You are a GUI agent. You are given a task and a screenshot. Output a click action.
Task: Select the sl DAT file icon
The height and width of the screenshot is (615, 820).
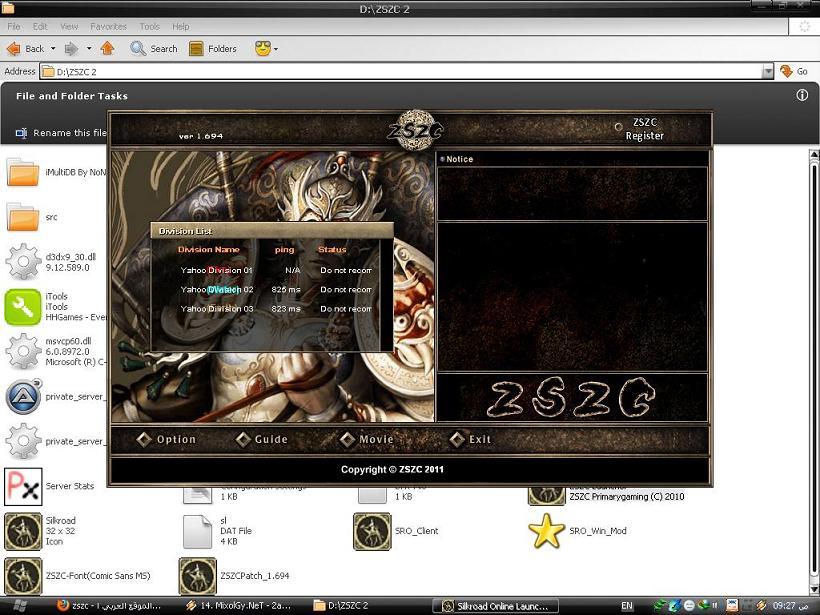click(x=197, y=531)
